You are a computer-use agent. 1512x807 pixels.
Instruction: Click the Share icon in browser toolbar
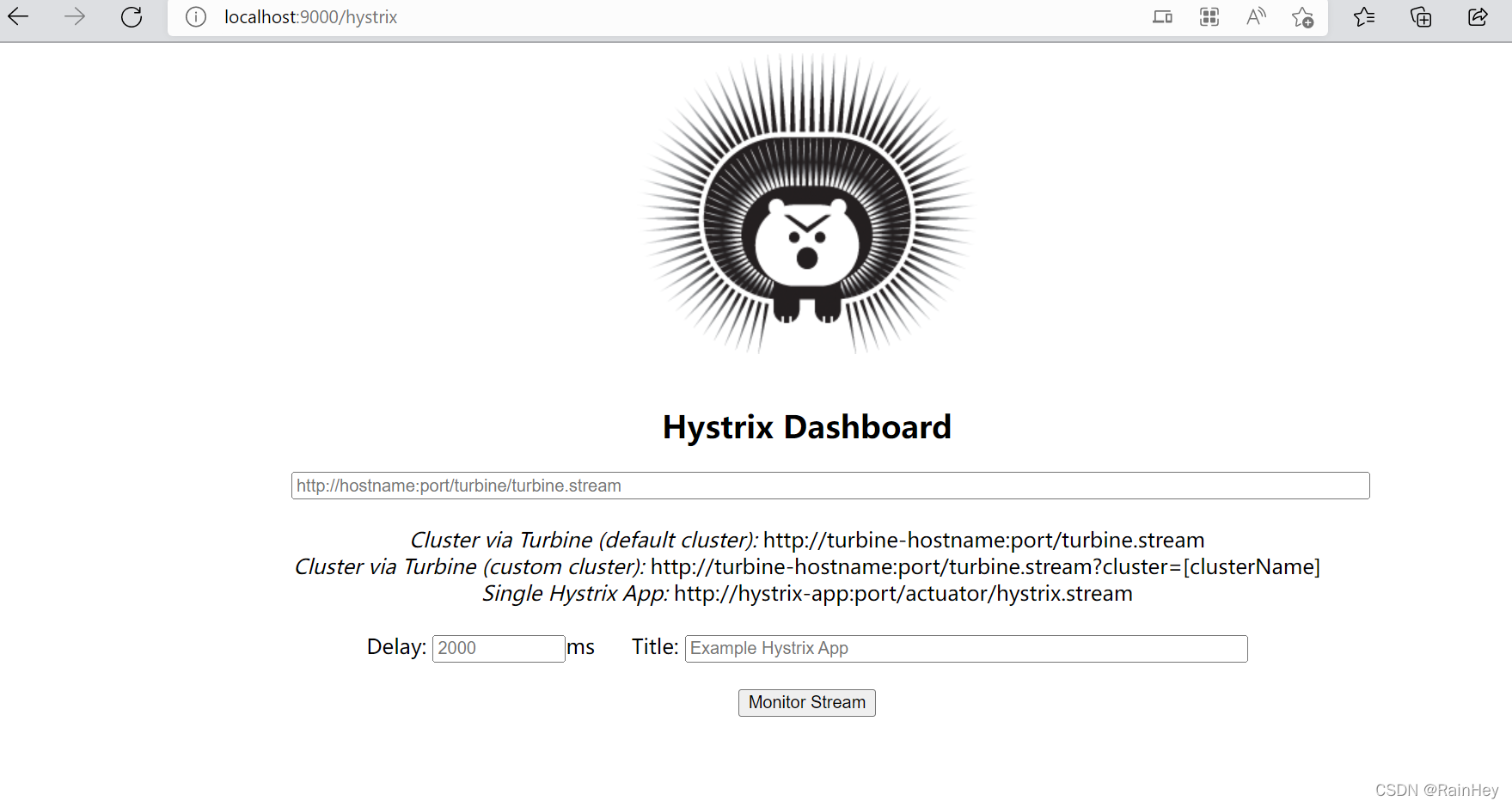pyautogui.click(x=1478, y=16)
